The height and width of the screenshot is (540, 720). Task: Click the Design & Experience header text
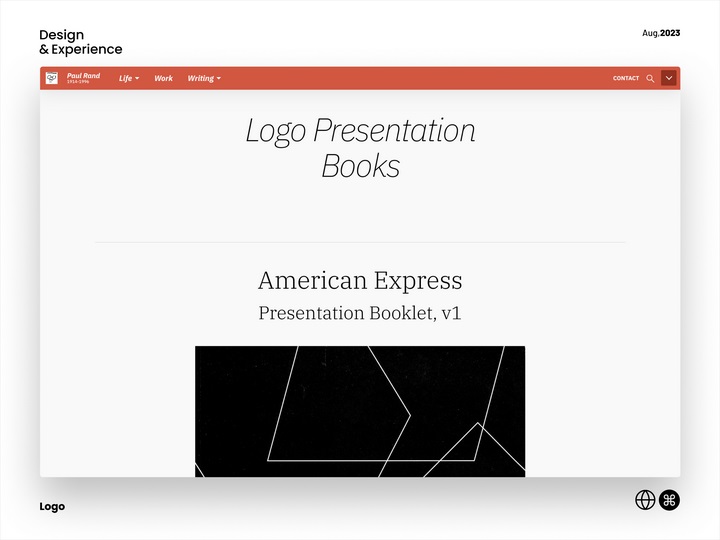pos(80,42)
